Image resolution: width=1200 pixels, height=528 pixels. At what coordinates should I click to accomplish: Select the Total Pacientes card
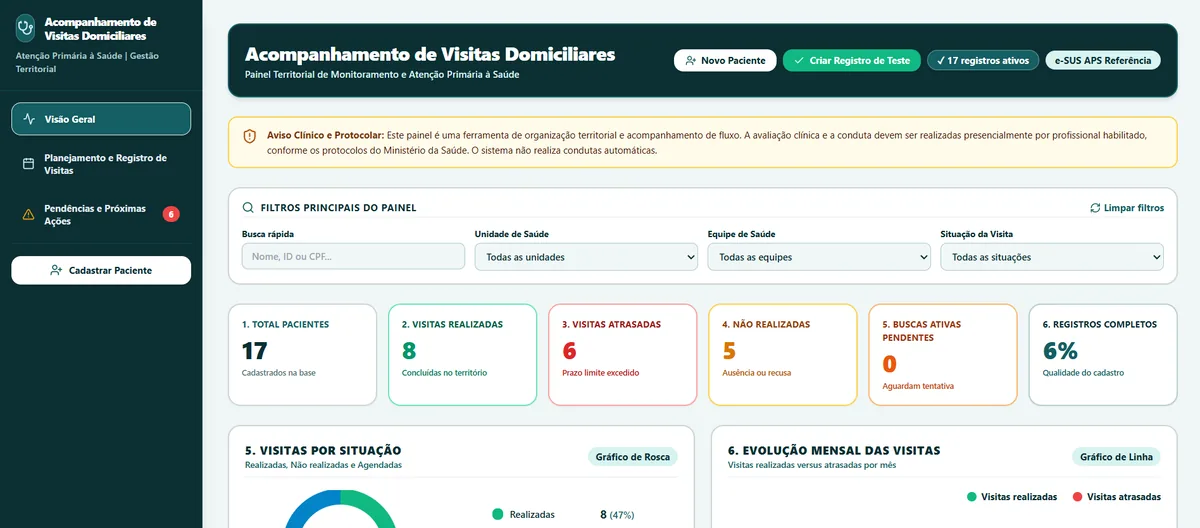pos(303,355)
